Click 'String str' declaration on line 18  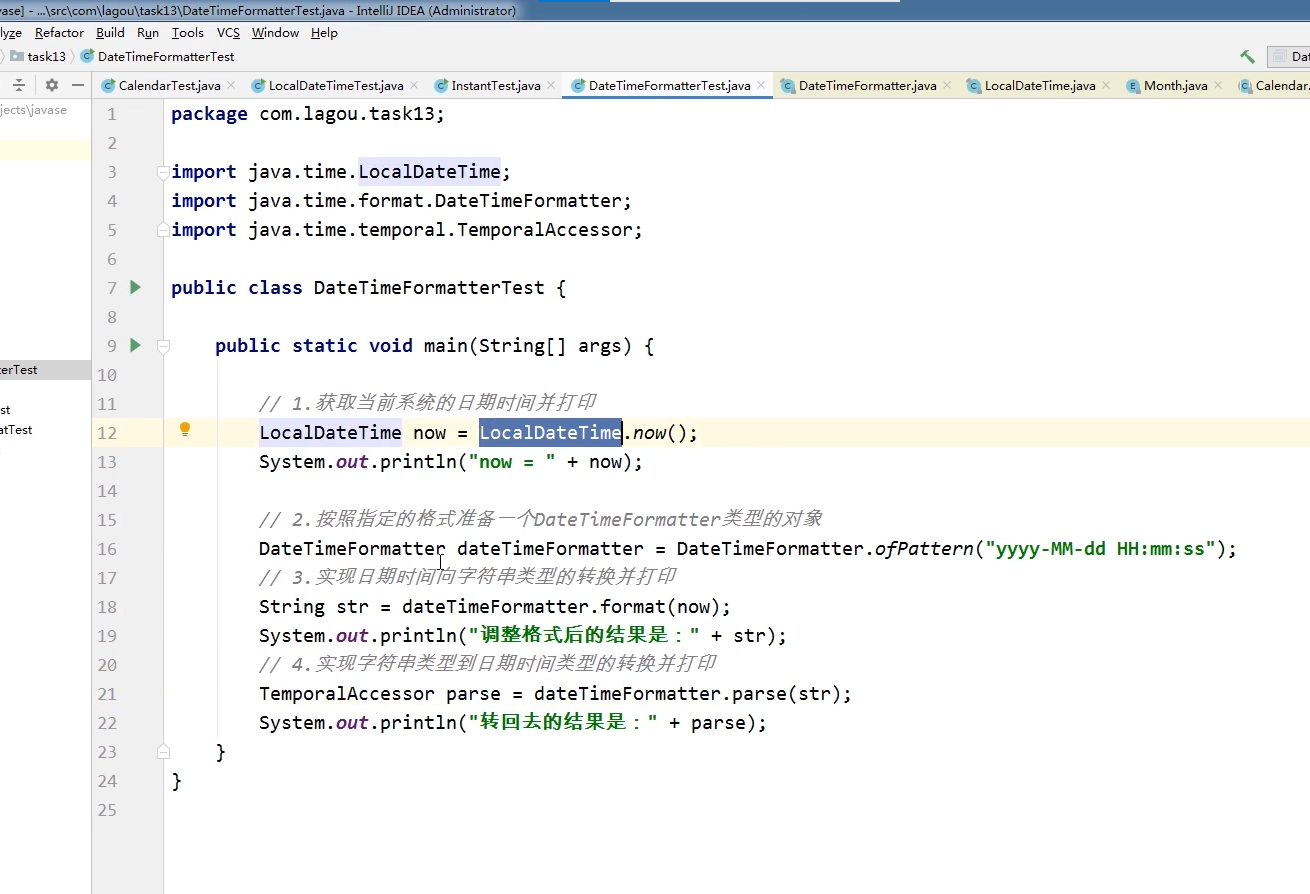(x=314, y=607)
